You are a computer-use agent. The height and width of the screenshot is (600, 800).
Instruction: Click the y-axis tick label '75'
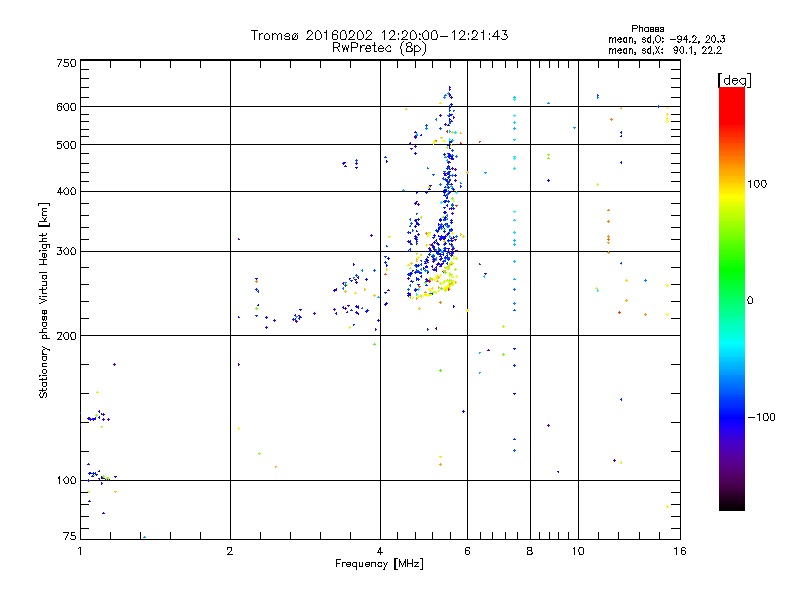point(70,536)
